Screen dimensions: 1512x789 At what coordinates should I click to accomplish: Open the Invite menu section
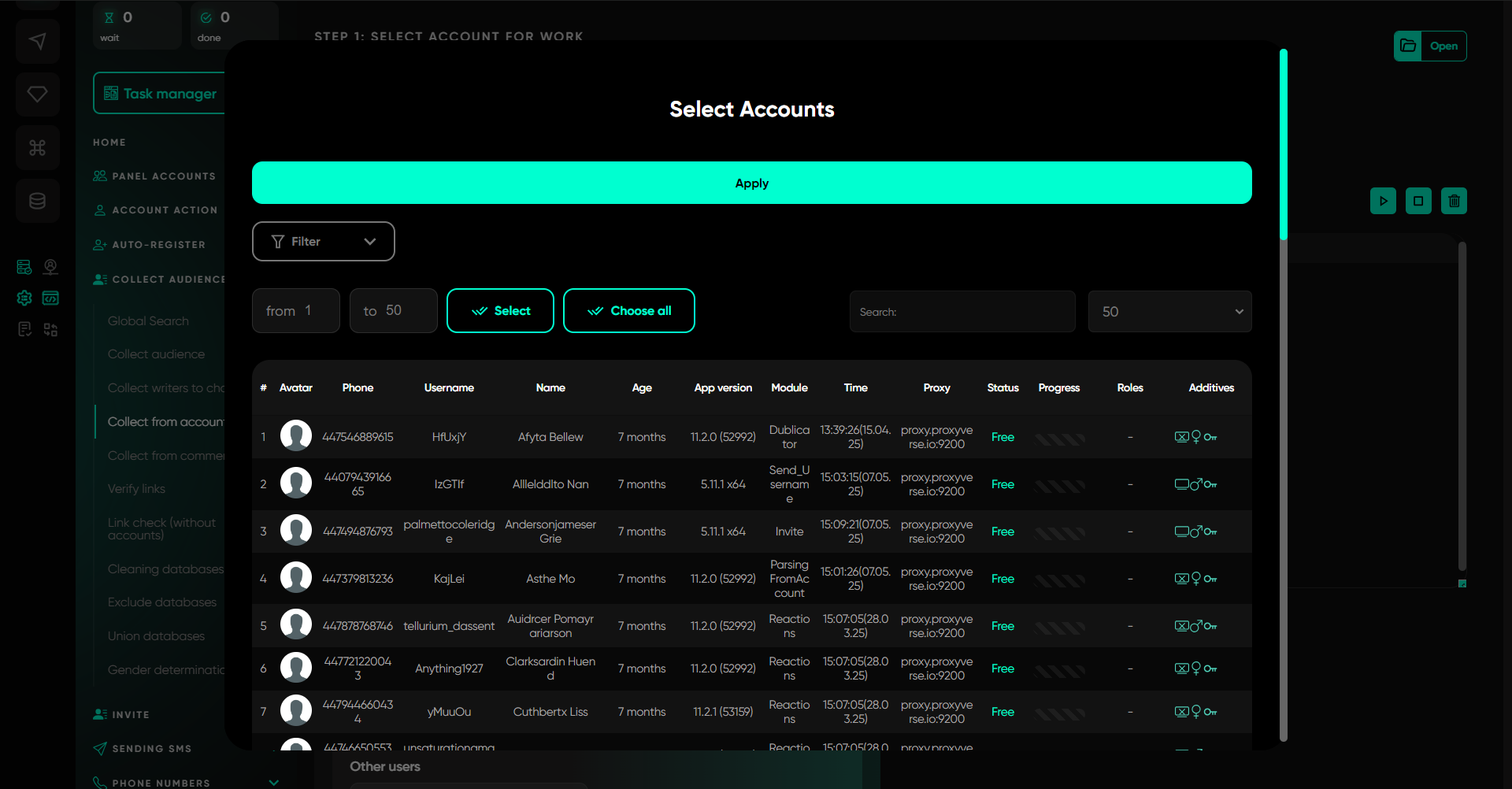(130, 715)
